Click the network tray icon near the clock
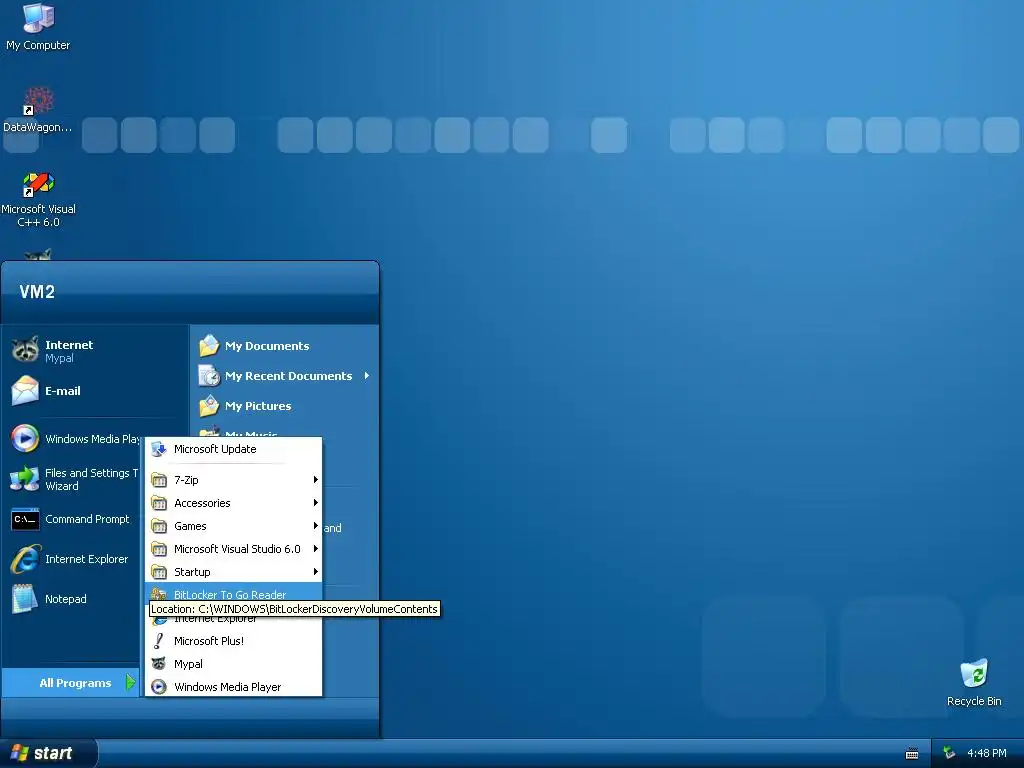1024x768 pixels. pyautogui.click(x=949, y=753)
